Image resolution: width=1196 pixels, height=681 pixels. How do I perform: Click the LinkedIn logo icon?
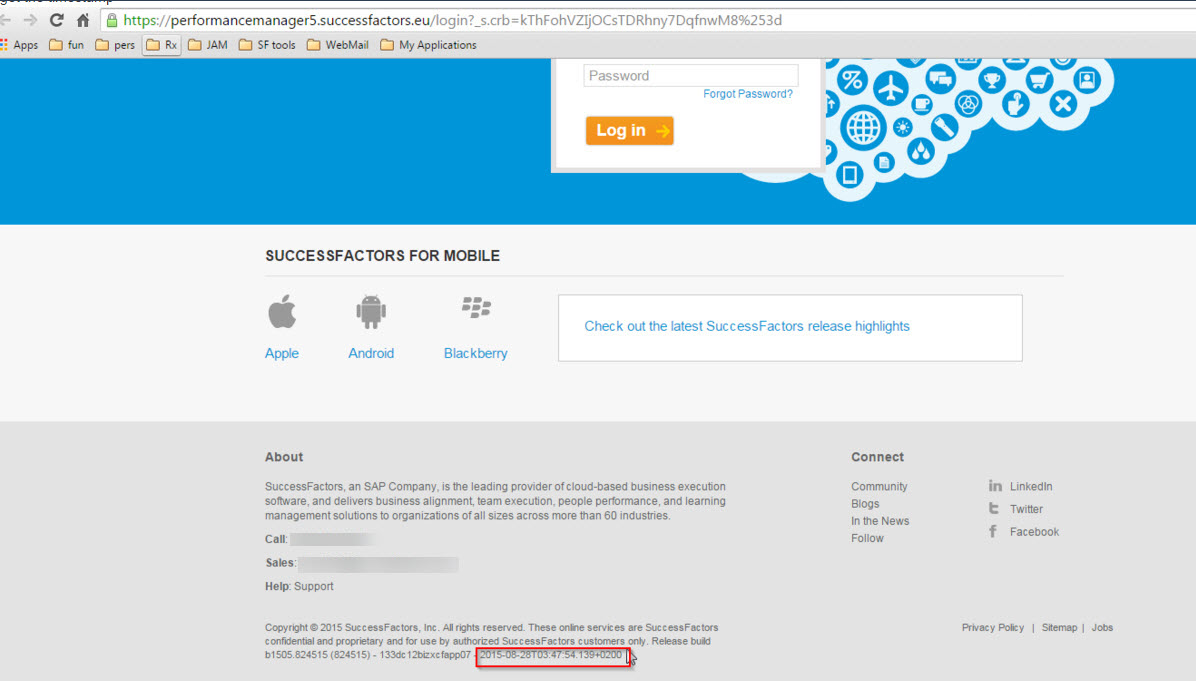click(995, 486)
